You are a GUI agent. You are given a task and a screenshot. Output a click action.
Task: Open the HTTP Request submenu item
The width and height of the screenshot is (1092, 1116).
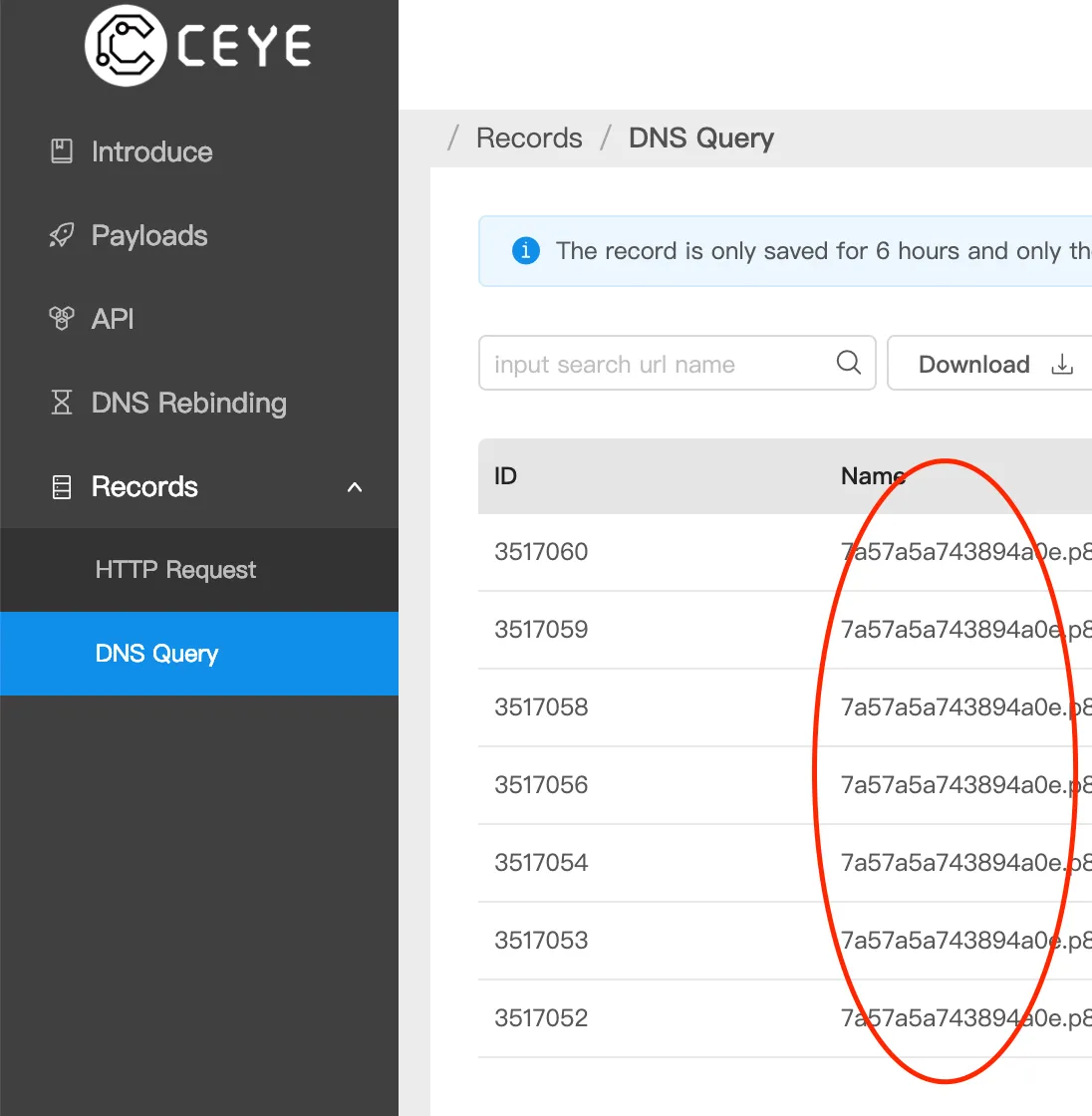pyautogui.click(x=175, y=570)
